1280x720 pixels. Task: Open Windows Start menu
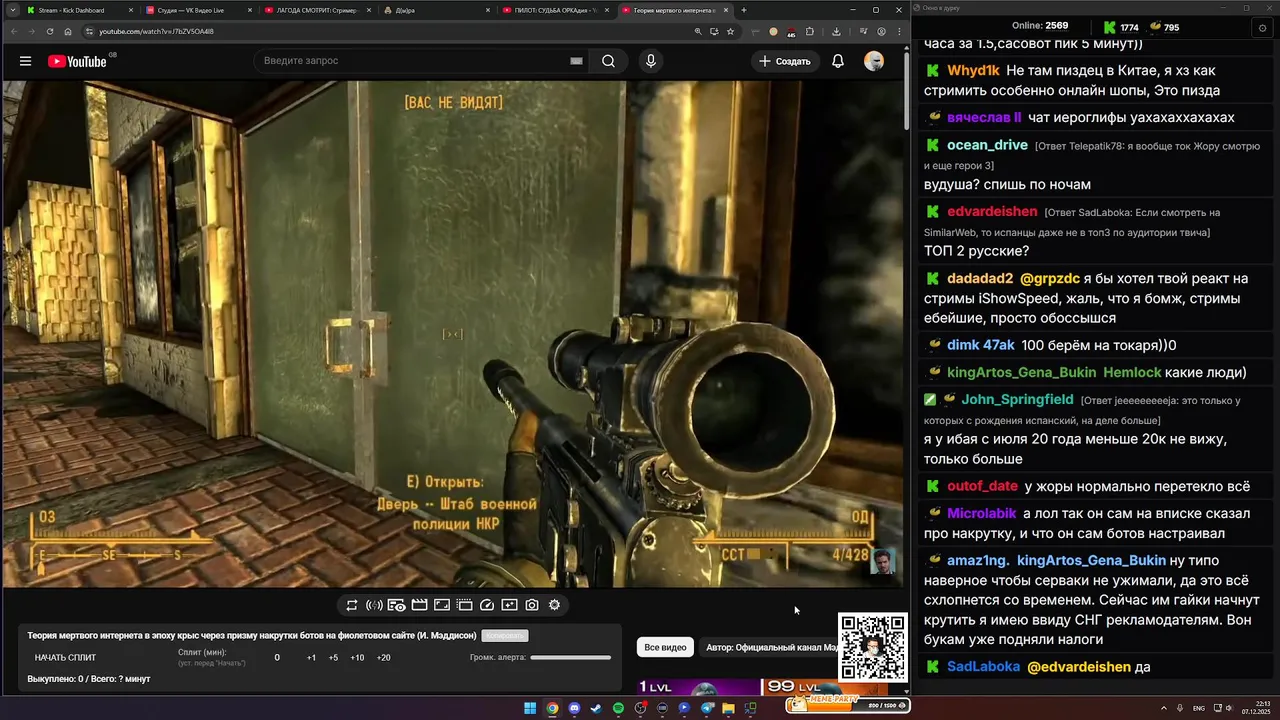(530, 708)
